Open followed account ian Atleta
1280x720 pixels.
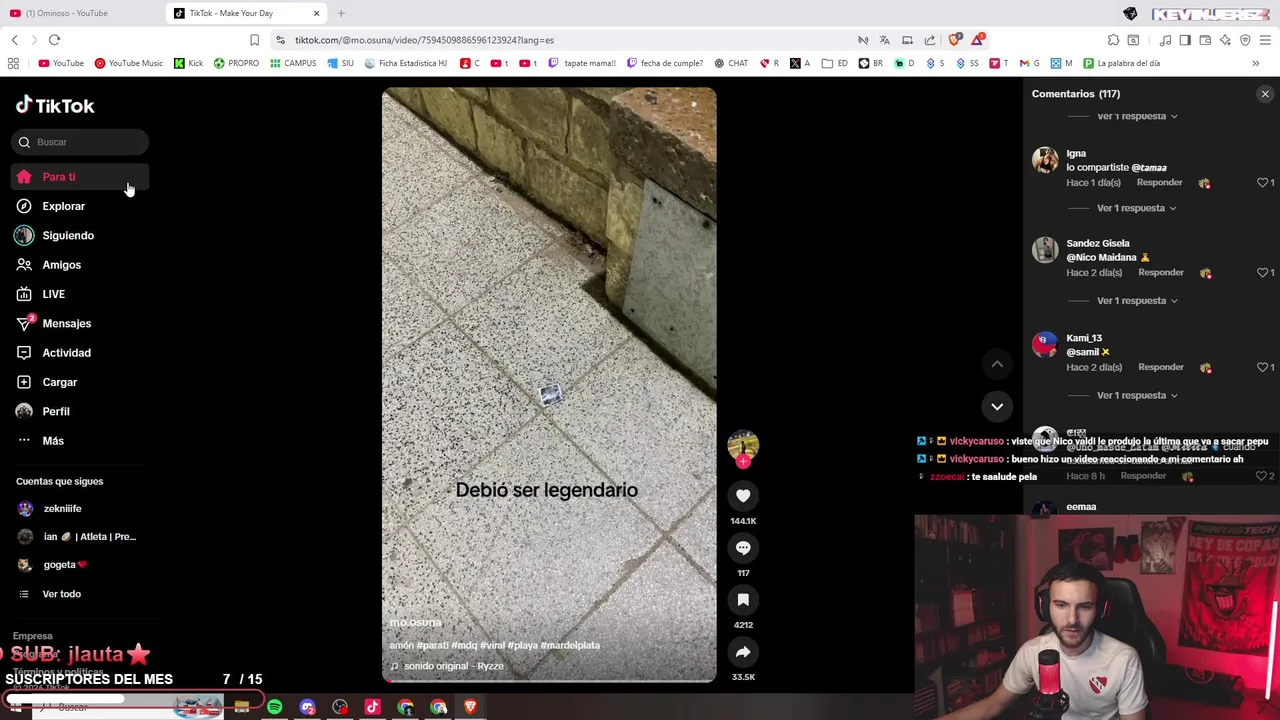click(89, 537)
